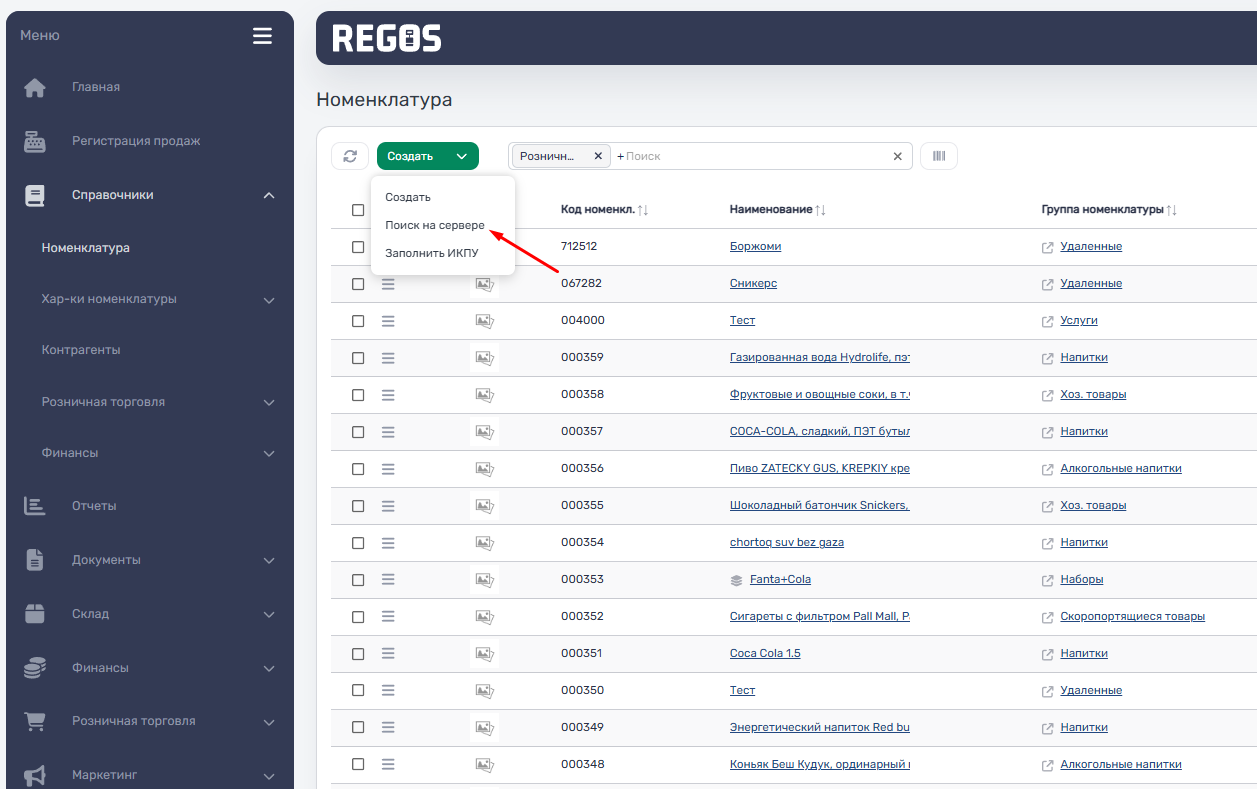Click the image placeholder for item 000356
The image size is (1257, 789).
point(484,469)
